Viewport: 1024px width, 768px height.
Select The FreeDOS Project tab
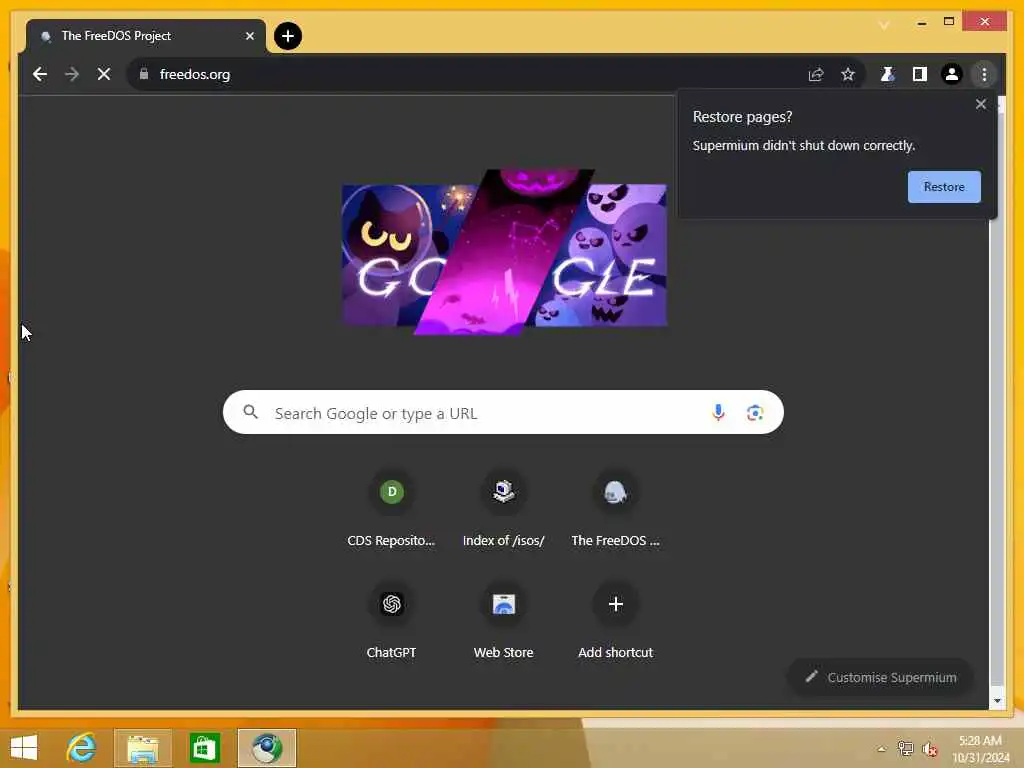[145, 36]
